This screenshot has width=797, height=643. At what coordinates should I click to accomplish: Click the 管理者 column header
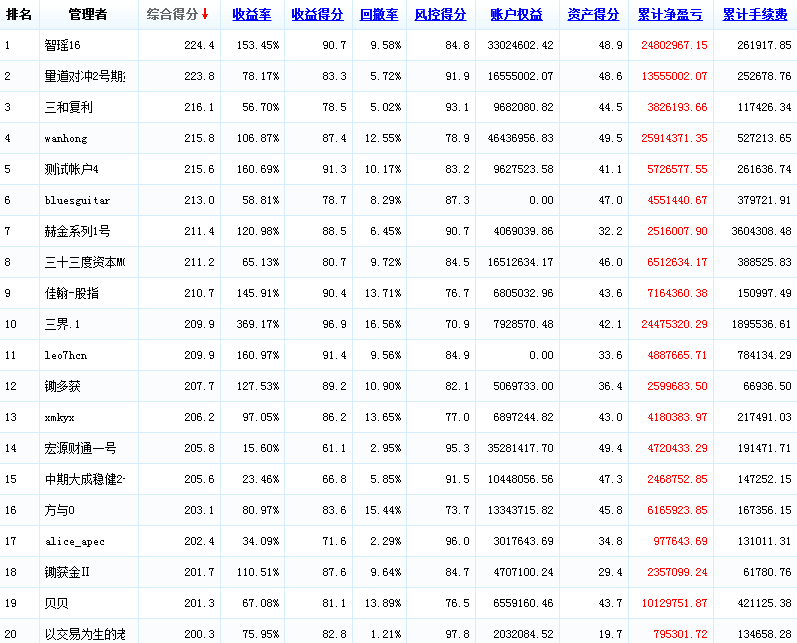coord(88,15)
